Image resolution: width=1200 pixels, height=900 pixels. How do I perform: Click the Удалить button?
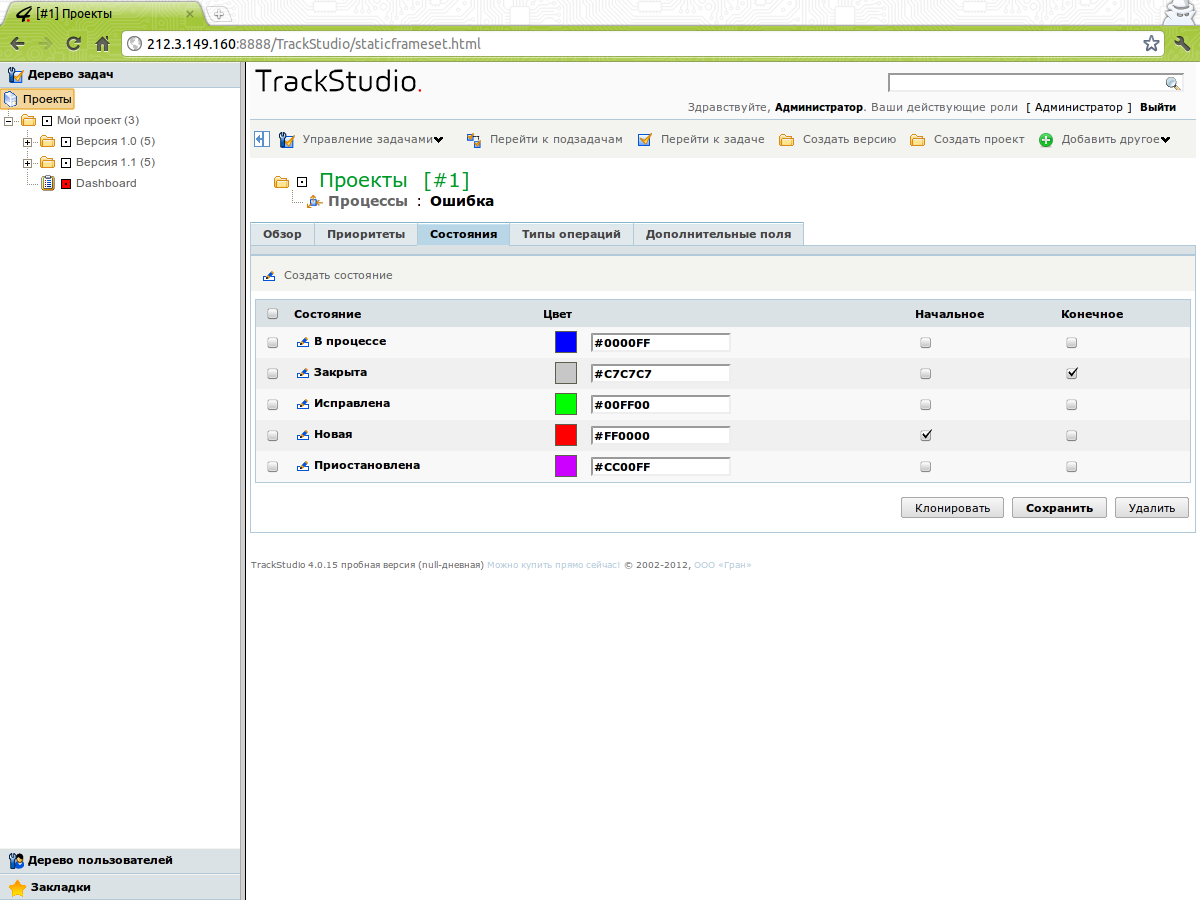(1152, 508)
